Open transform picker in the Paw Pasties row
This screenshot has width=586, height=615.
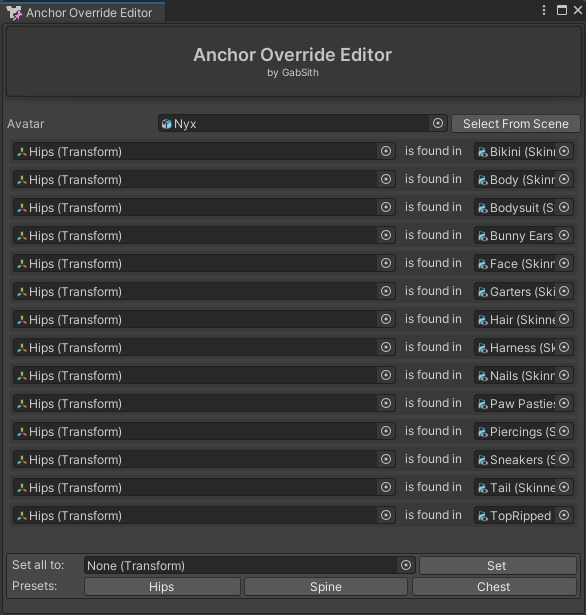pyautogui.click(x=386, y=403)
